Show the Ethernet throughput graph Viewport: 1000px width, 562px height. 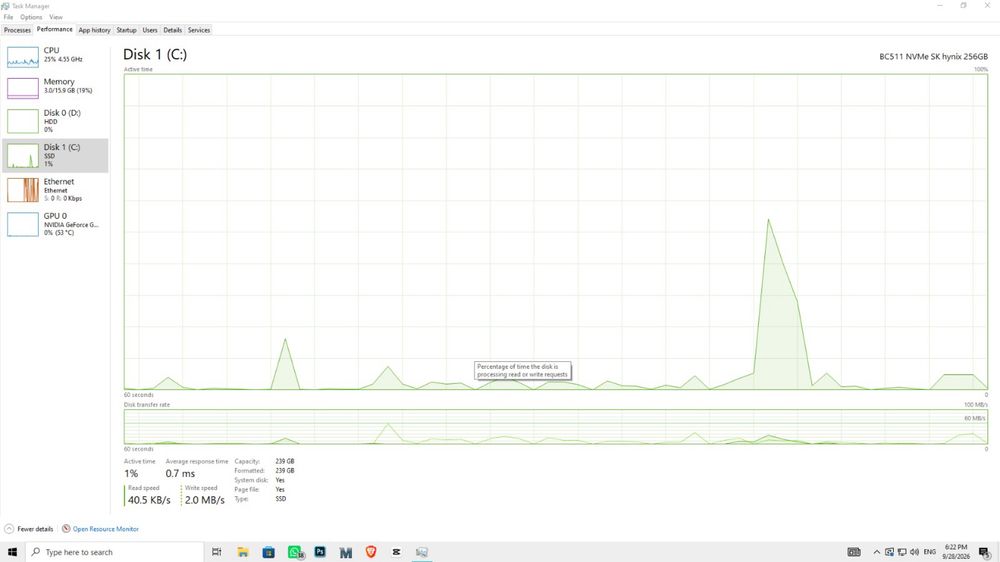[55, 190]
